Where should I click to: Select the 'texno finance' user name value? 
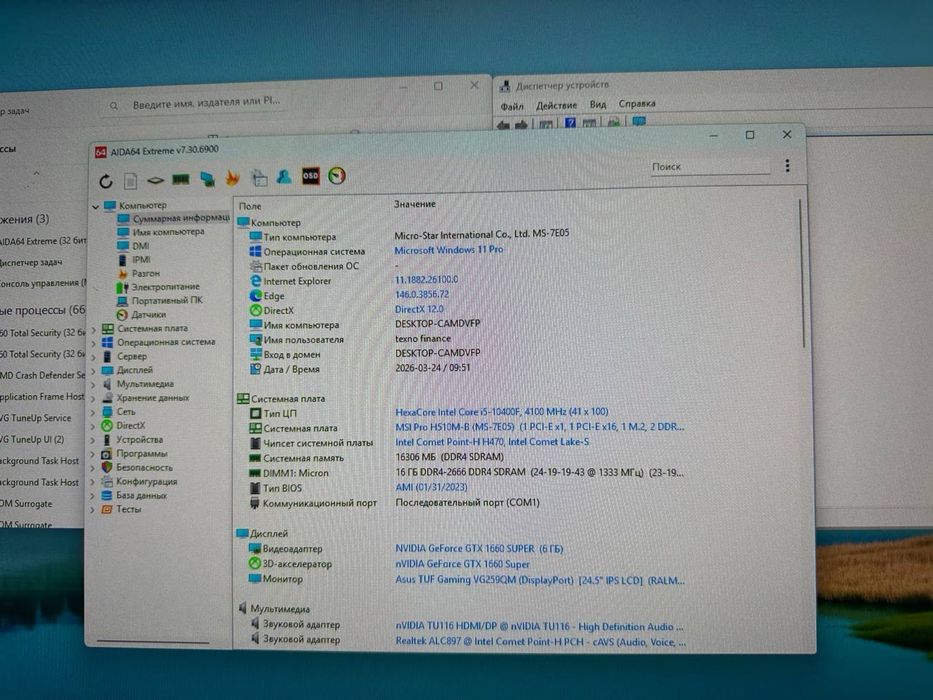pos(423,339)
